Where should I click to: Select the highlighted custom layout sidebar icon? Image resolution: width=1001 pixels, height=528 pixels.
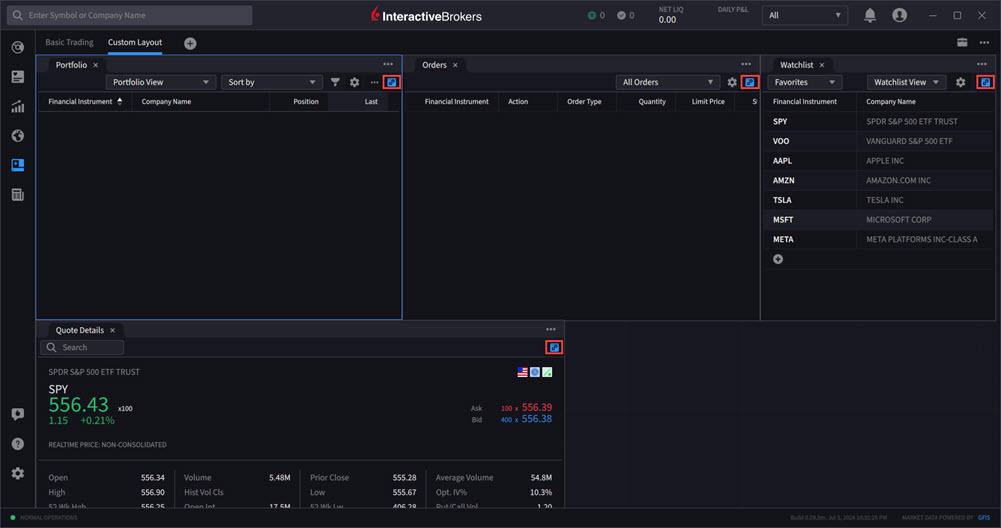pos(18,165)
